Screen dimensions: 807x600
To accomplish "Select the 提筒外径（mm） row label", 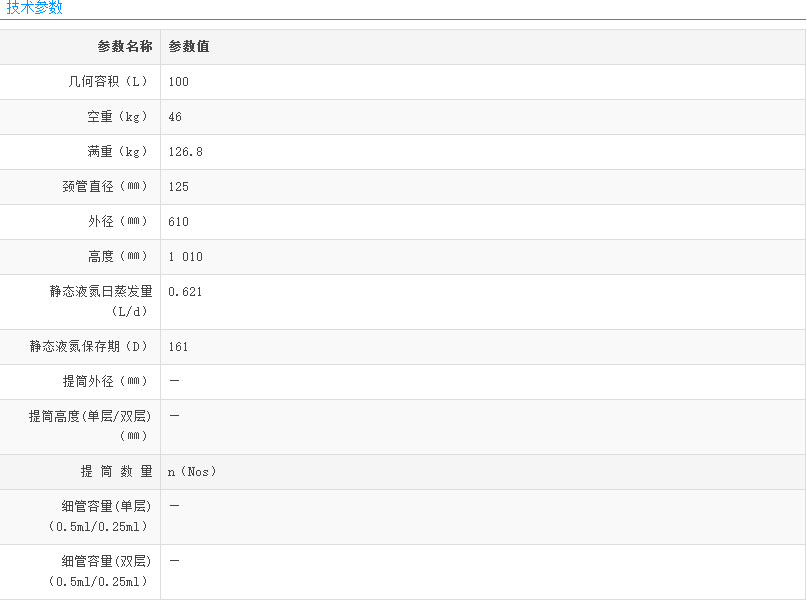I will [x=107, y=381].
